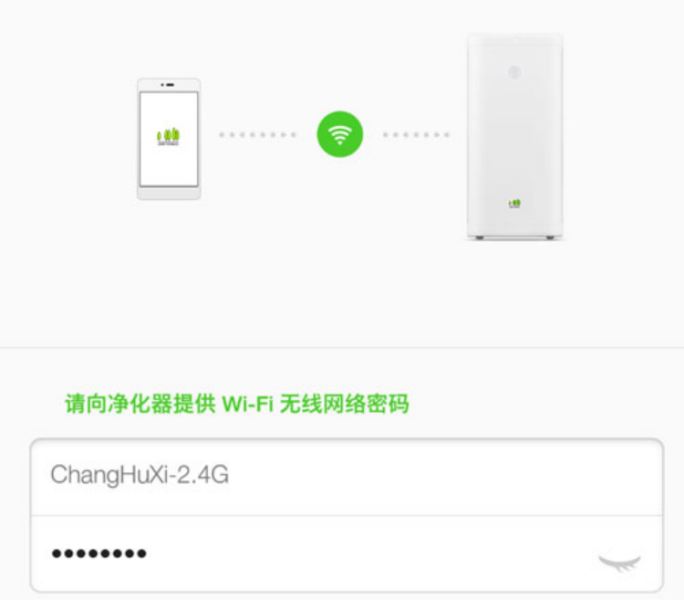Click the green Wi-Fi password prompt heading

(x=237, y=403)
